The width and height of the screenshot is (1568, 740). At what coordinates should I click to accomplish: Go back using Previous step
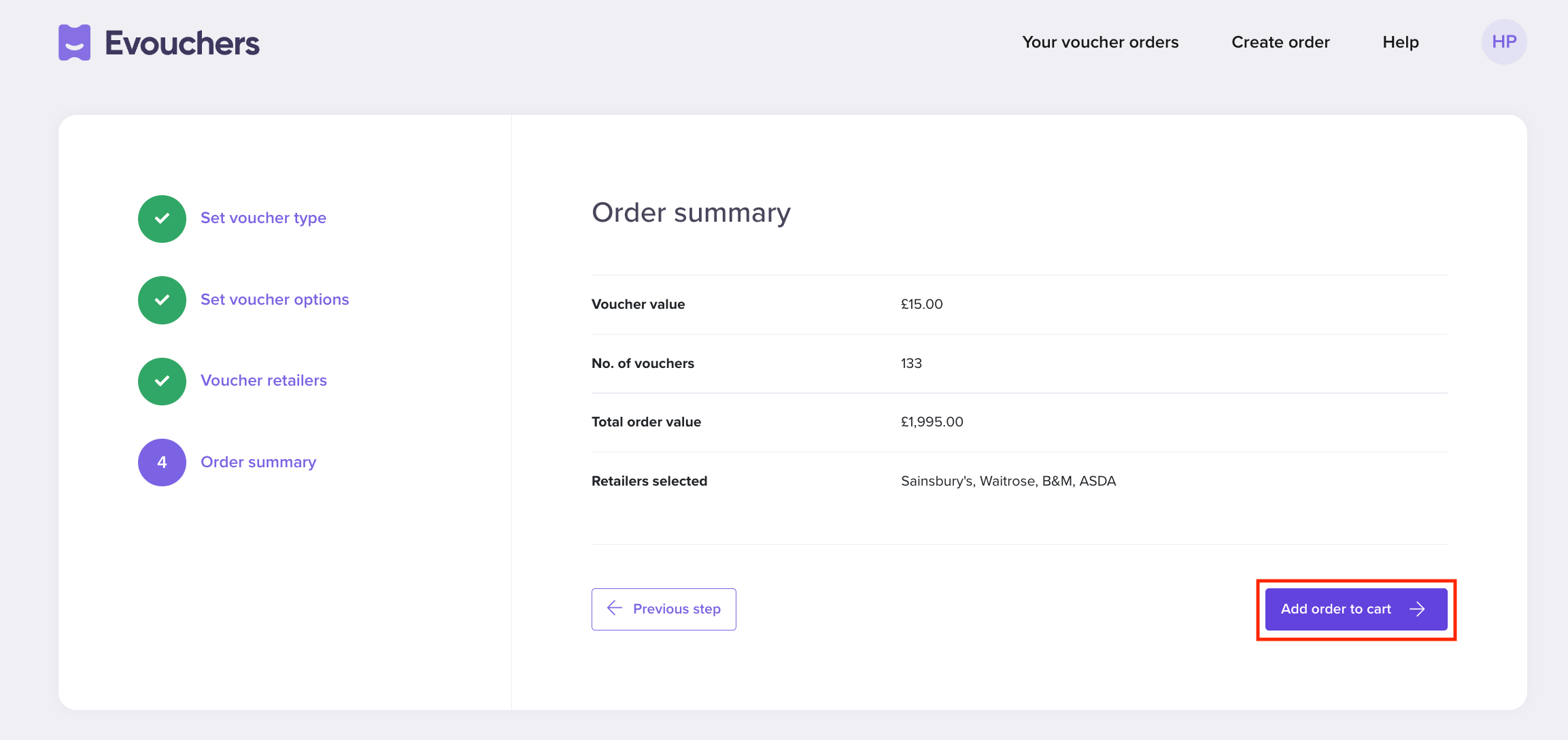pyautogui.click(x=664, y=609)
